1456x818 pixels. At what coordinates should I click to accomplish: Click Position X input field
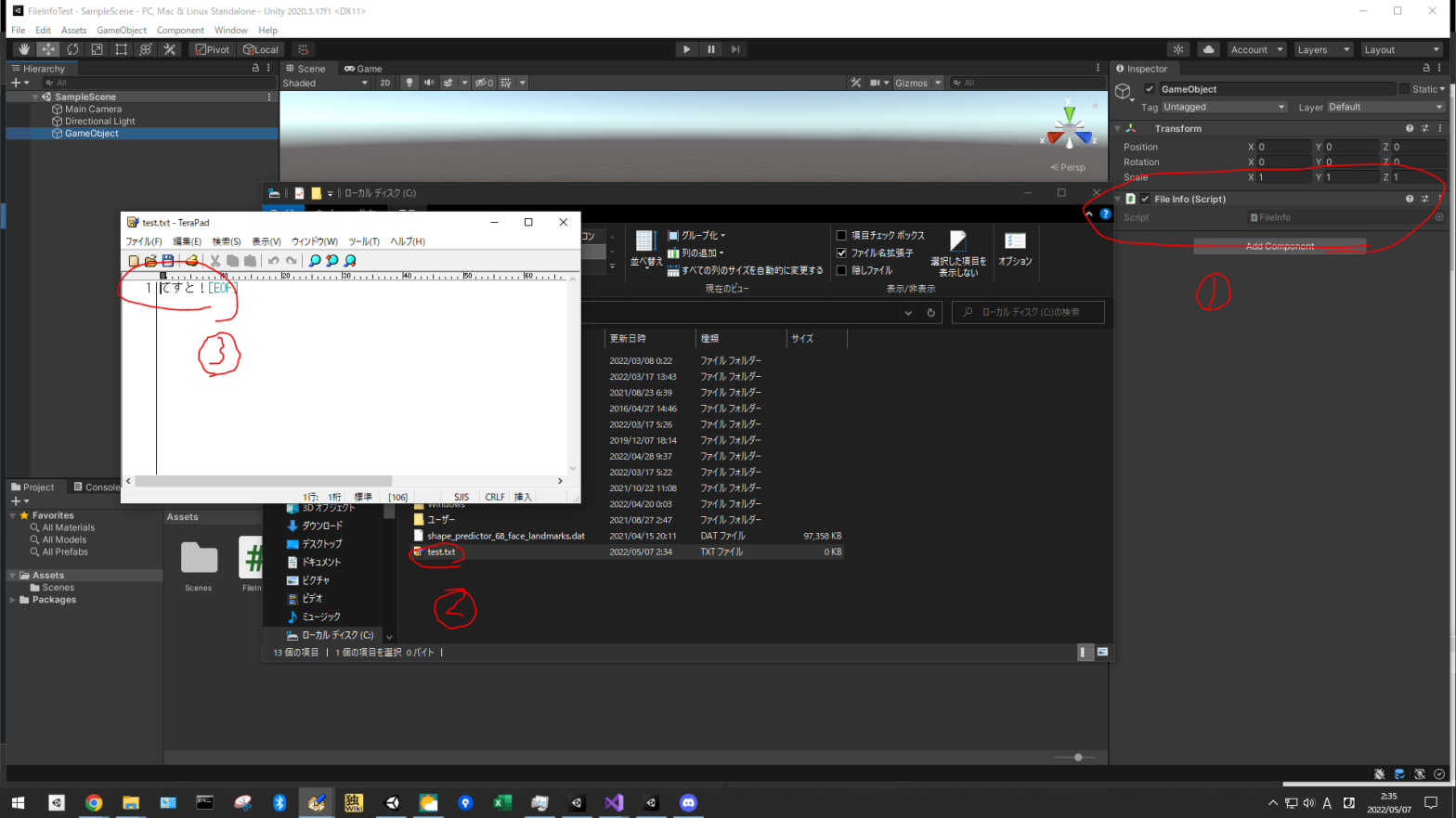pyautogui.click(x=1284, y=147)
